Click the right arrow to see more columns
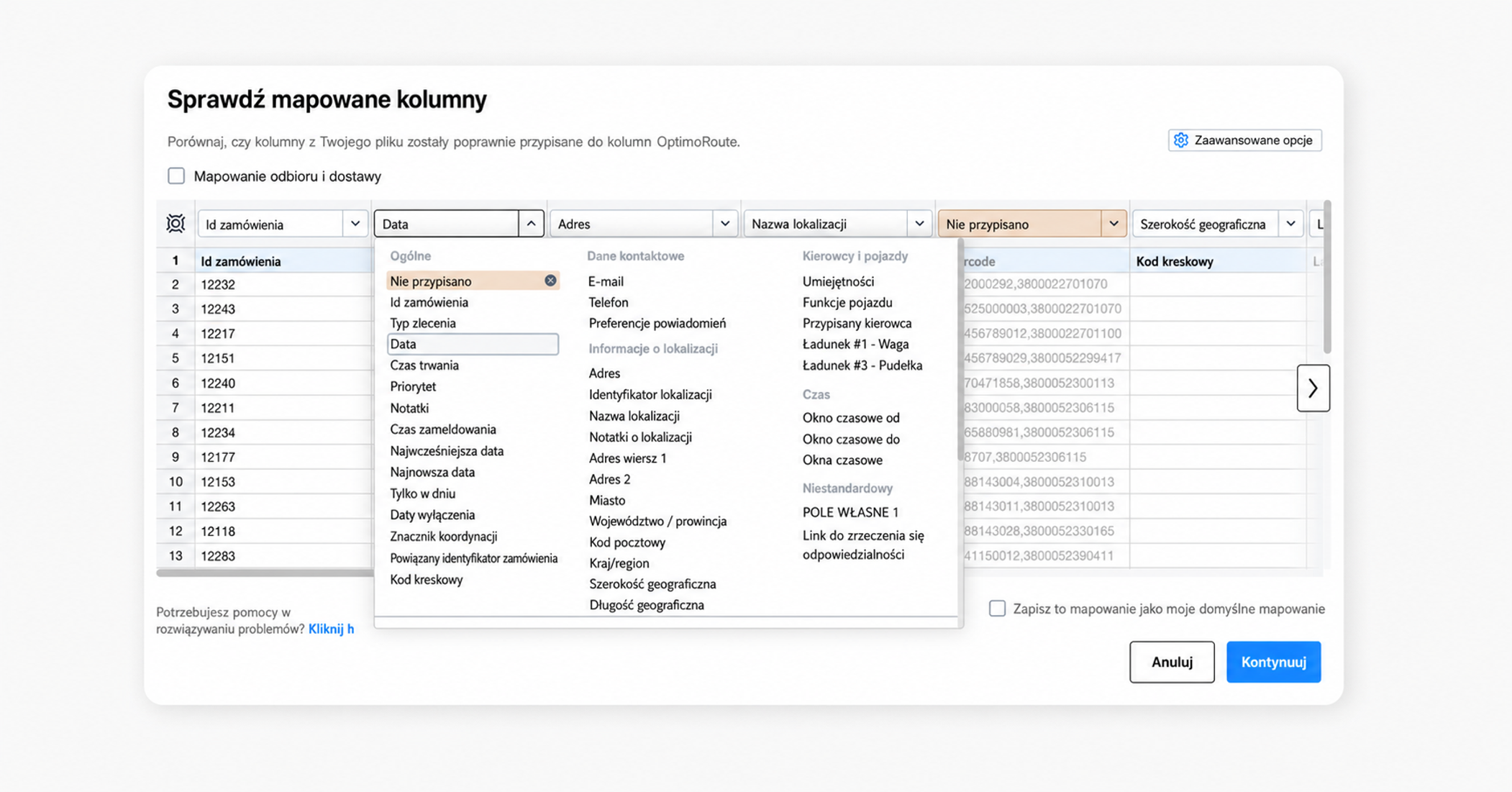Image resolution: width=1512 pixels, height=792 pixels. click(x=1313, y=388)
